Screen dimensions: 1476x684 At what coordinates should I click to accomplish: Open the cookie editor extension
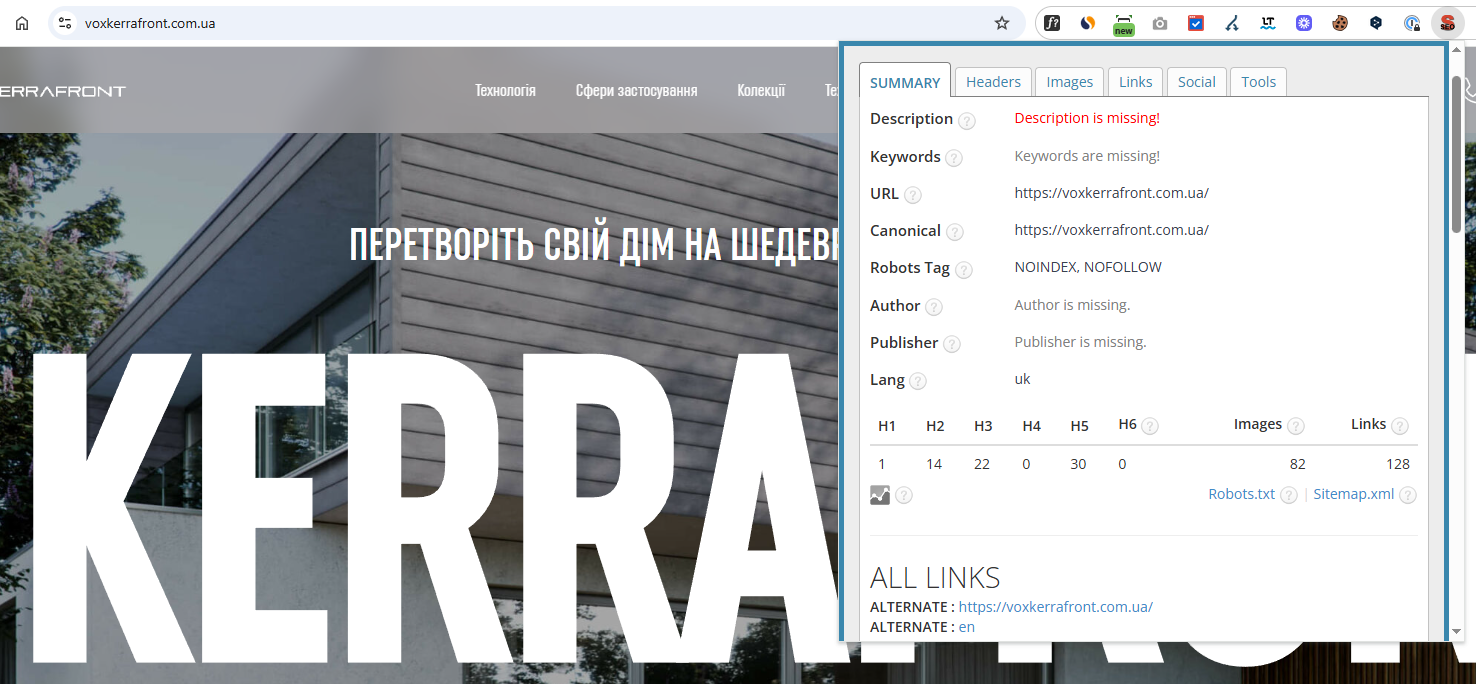(x=1340, y=23)
